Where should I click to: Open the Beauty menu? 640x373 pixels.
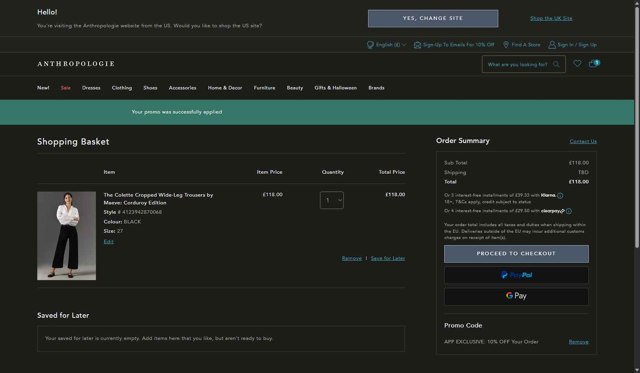pos(295,88)
